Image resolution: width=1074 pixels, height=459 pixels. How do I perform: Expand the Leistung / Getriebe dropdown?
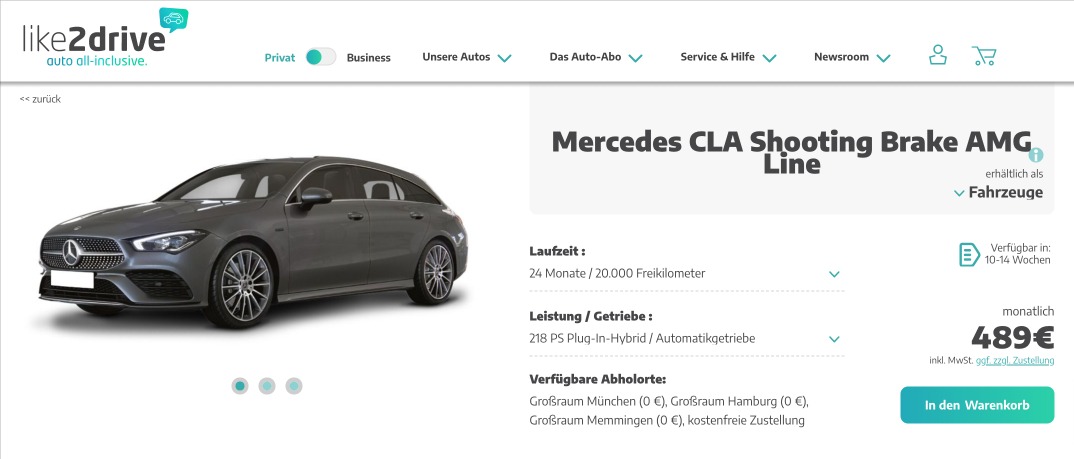point(686,338)
